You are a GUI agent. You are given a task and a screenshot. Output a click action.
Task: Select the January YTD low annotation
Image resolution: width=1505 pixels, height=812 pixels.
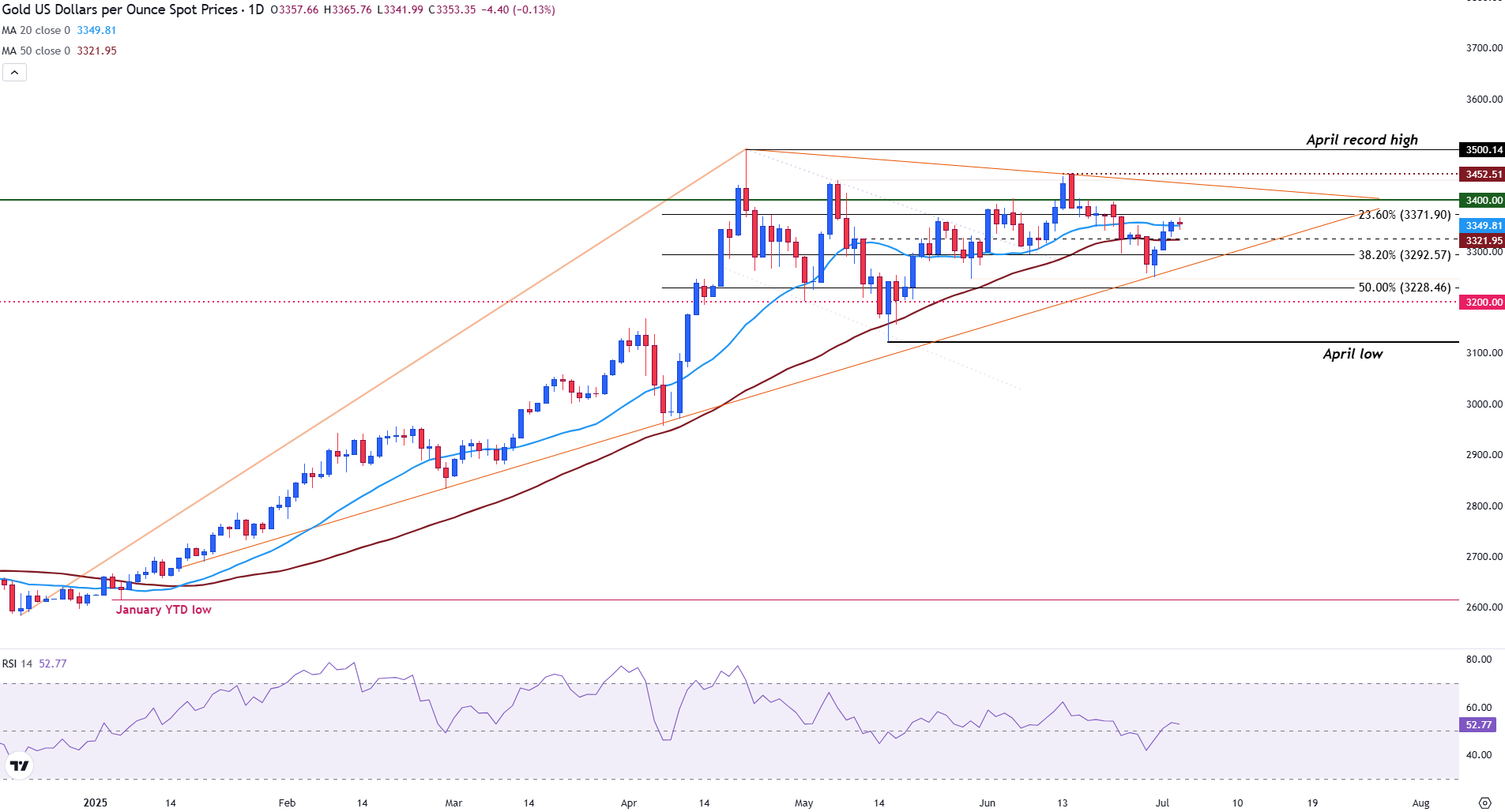[164, 610]
